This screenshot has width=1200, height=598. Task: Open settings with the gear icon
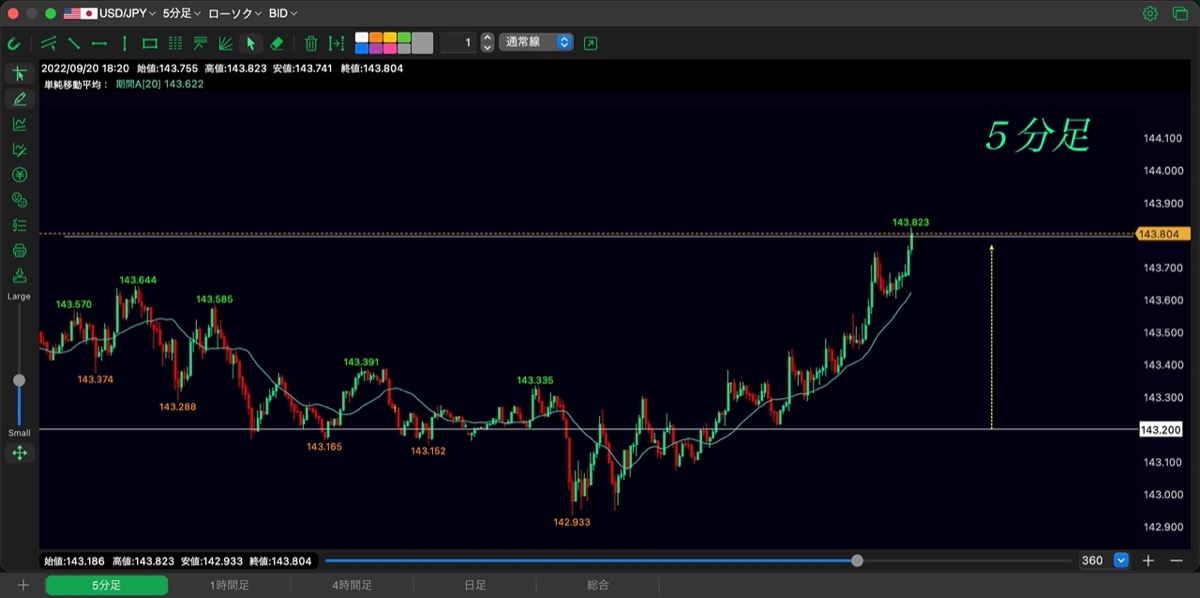(1150, 14)
